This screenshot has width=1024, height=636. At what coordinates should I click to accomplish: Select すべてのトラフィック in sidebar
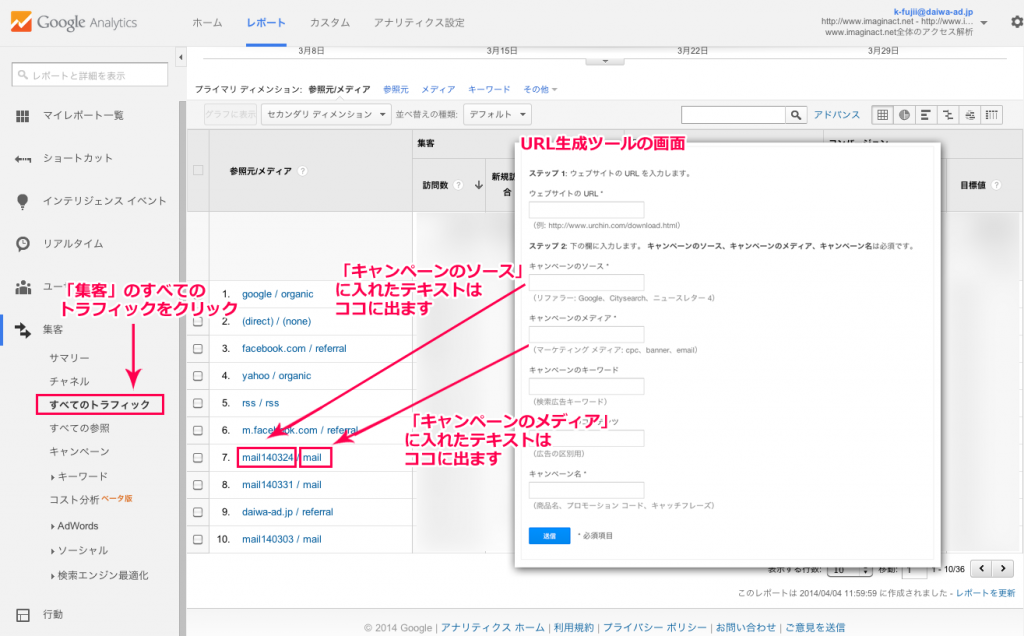[99, 405]
